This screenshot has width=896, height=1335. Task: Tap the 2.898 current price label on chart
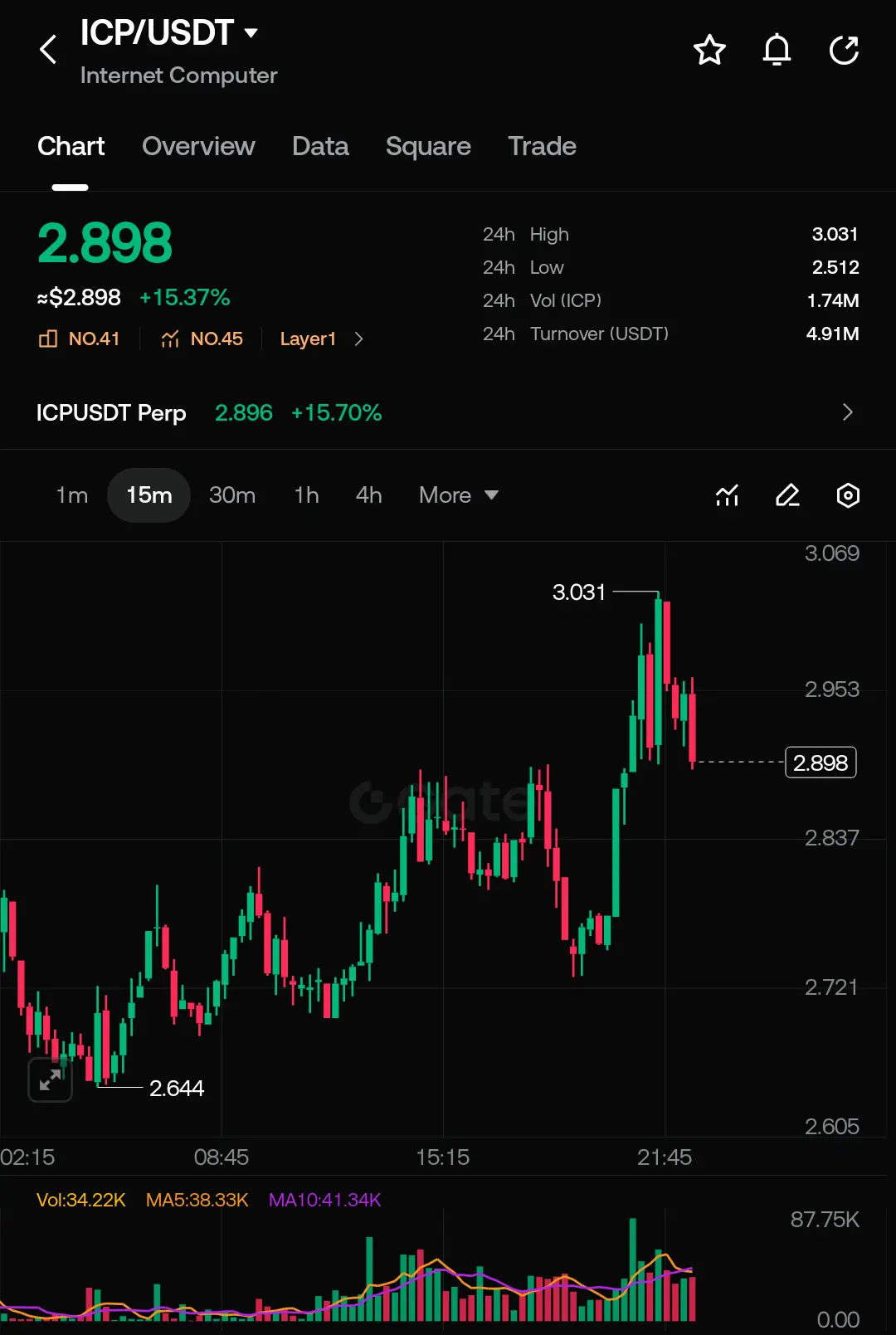click(821, 763)
